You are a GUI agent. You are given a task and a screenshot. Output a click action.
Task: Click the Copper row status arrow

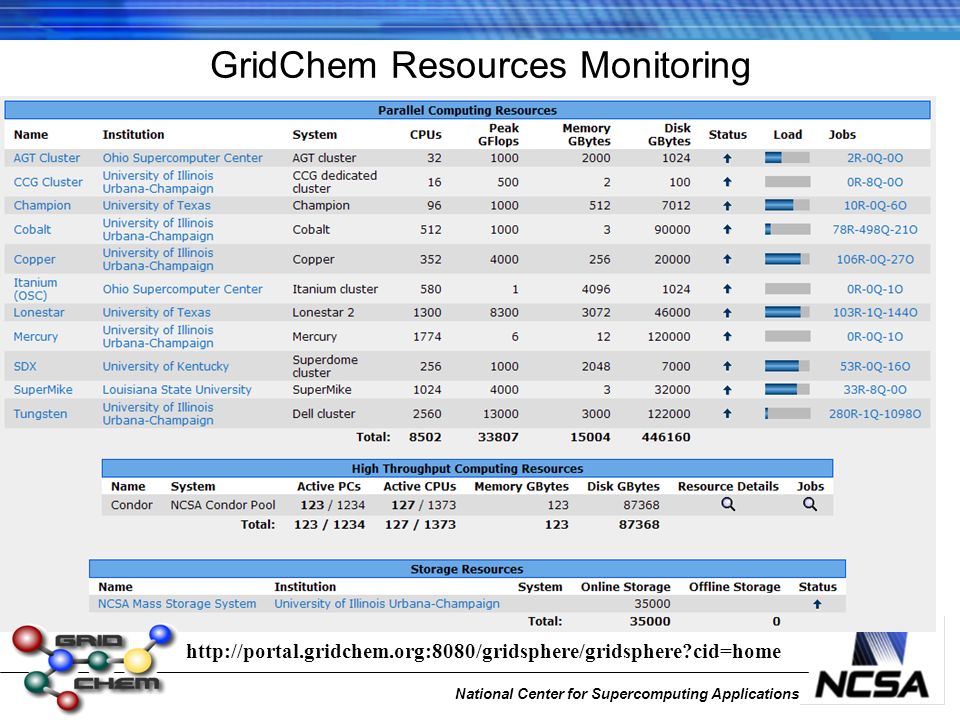727,259
